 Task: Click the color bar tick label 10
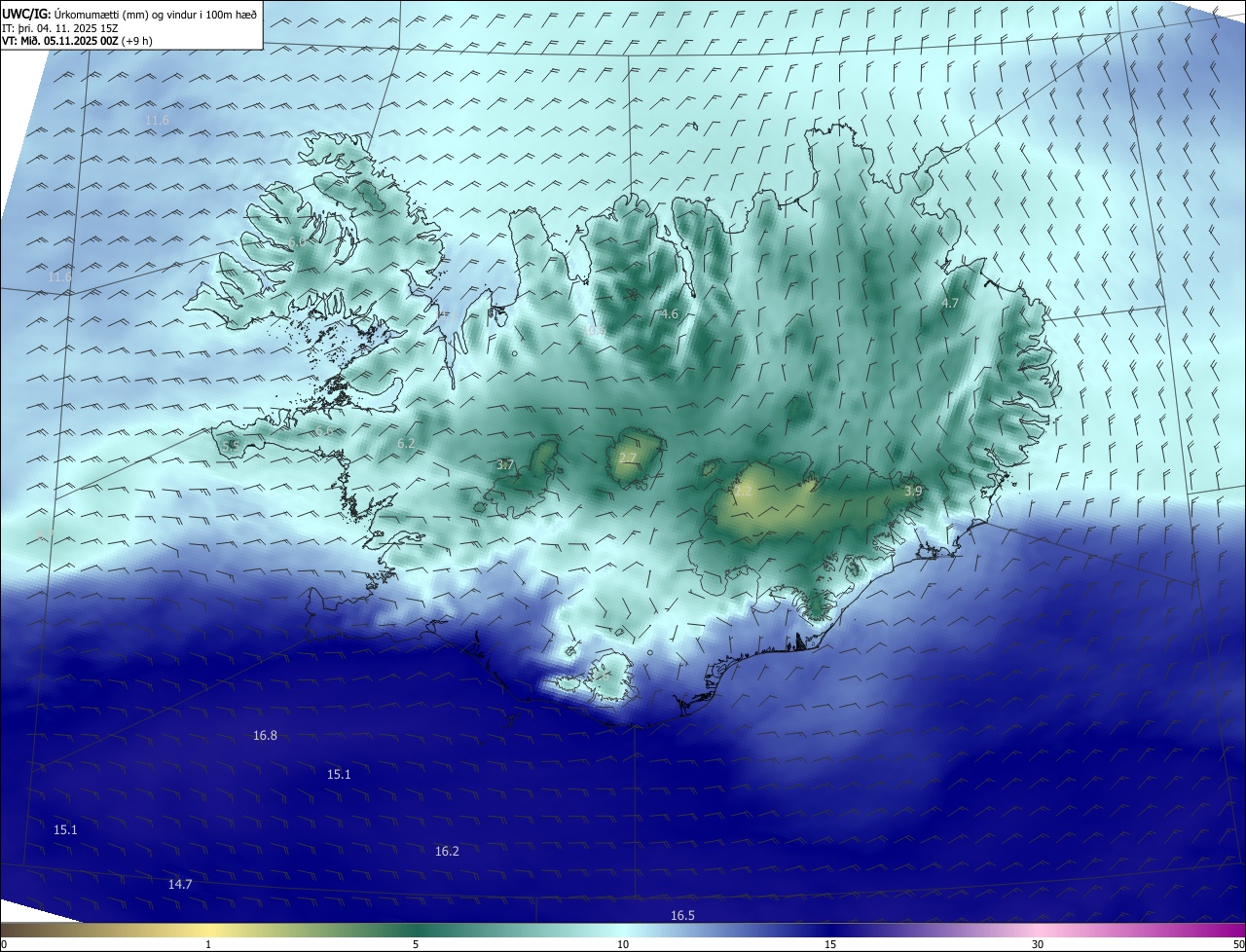click(623, 944)
